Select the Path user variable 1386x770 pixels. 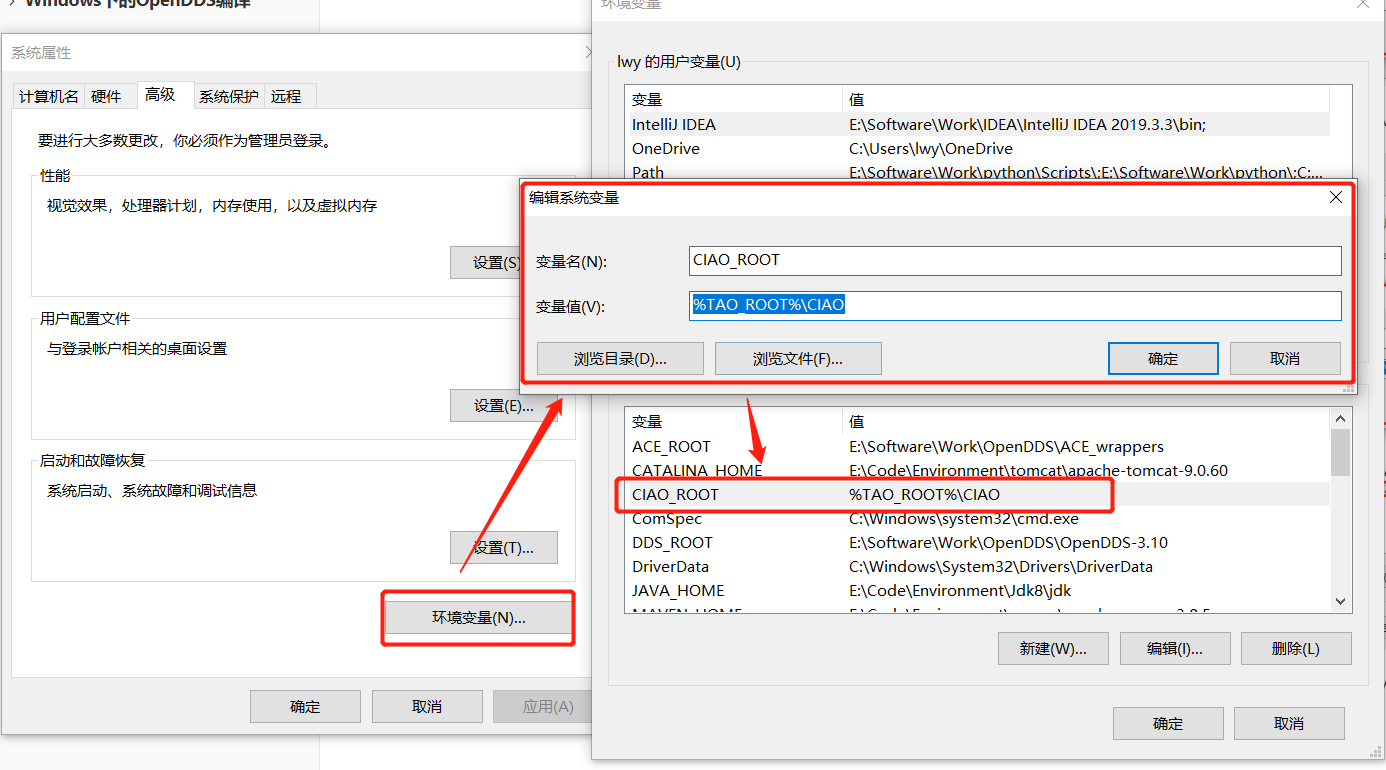(800, 172)
